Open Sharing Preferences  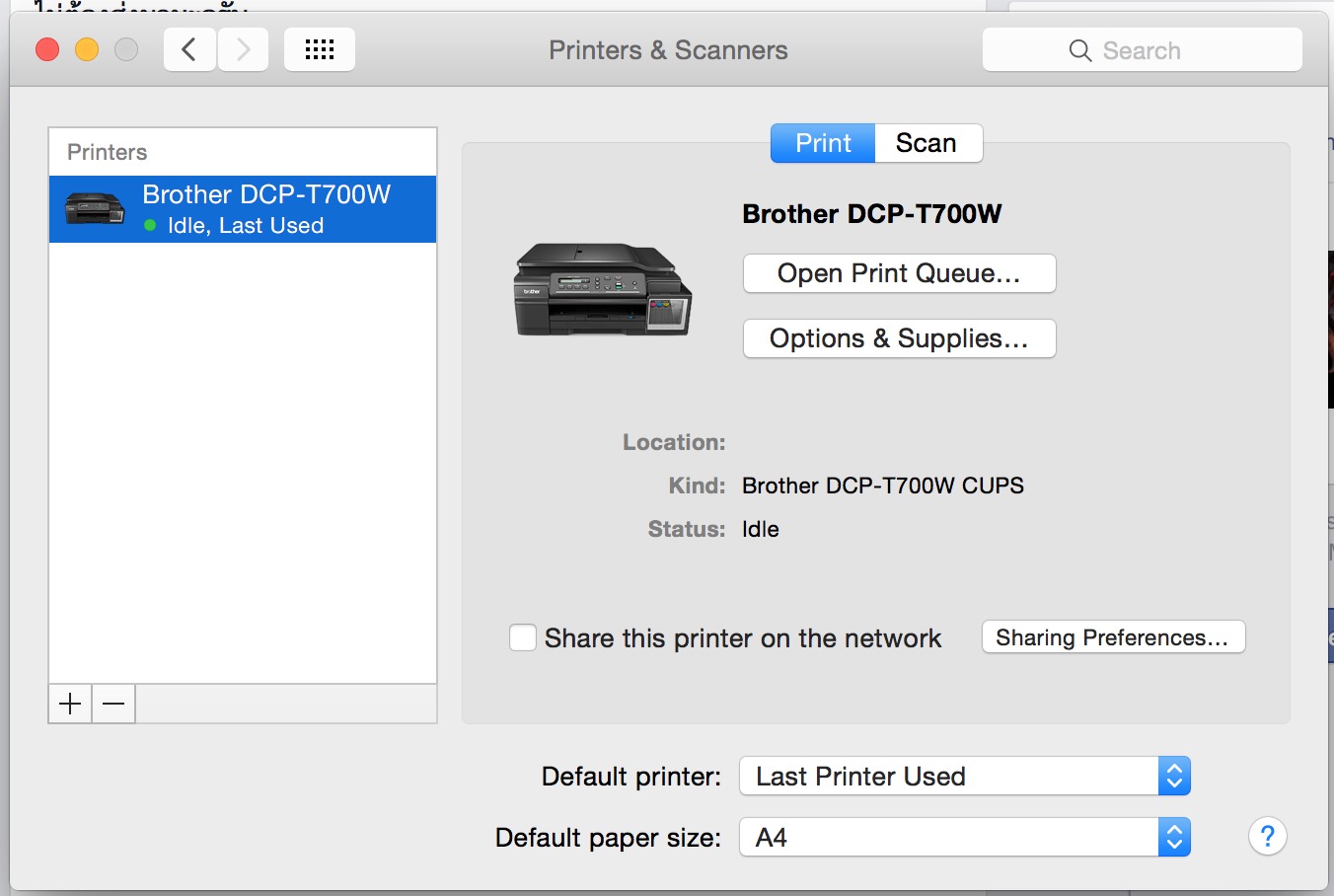click(1113, 637)
